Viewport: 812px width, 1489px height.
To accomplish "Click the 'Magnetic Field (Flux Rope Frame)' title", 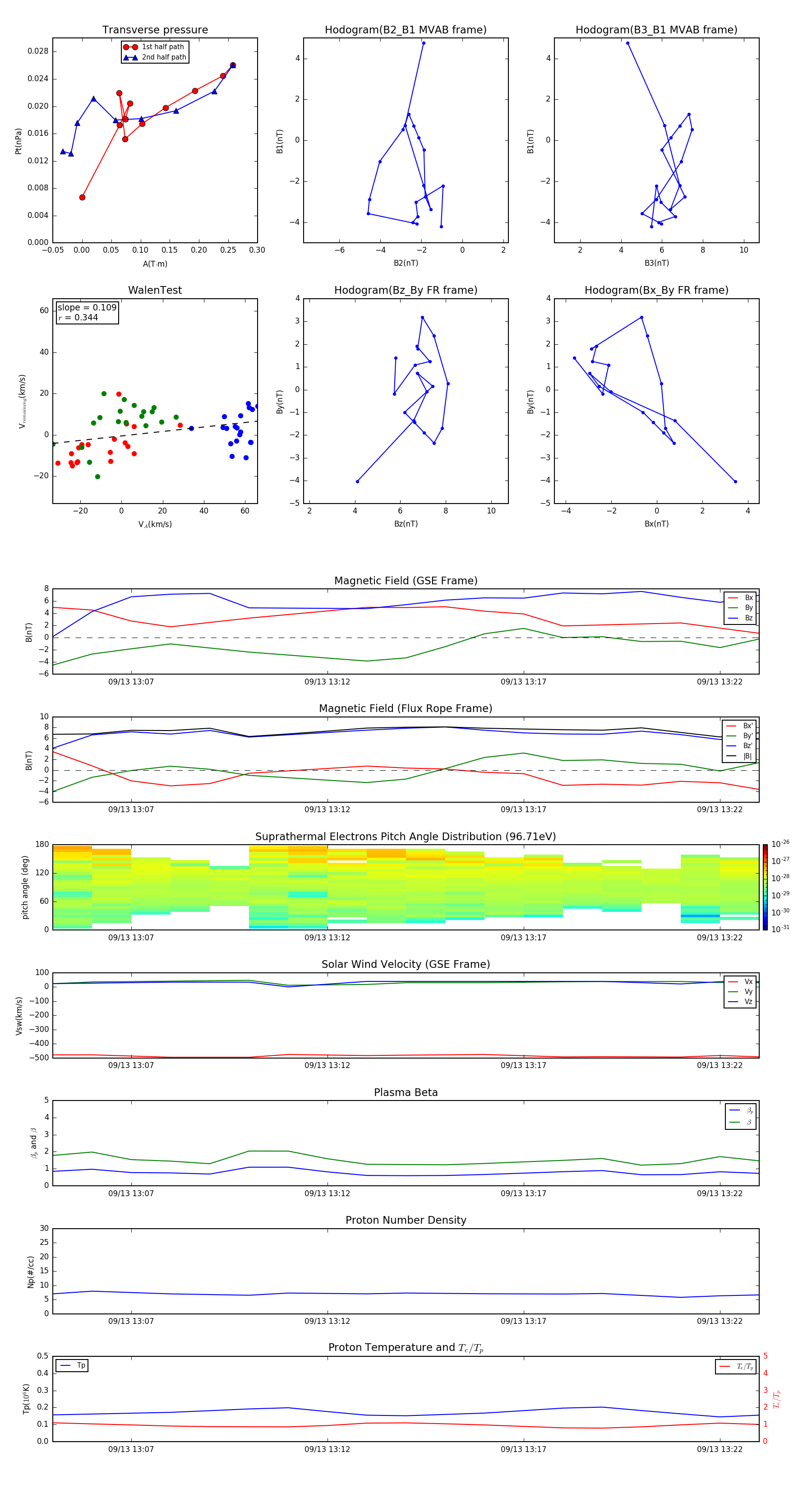I will 406,709.
